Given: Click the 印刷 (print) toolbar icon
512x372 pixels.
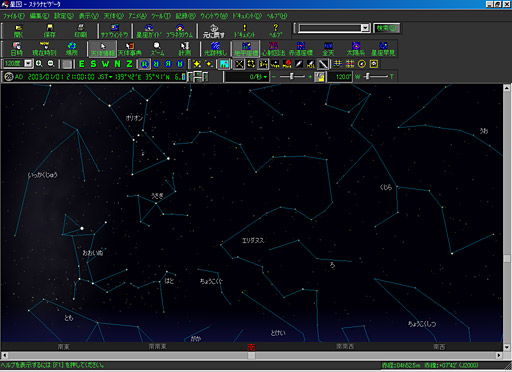Looking at the screenshot, I should [x=81, y=31].
